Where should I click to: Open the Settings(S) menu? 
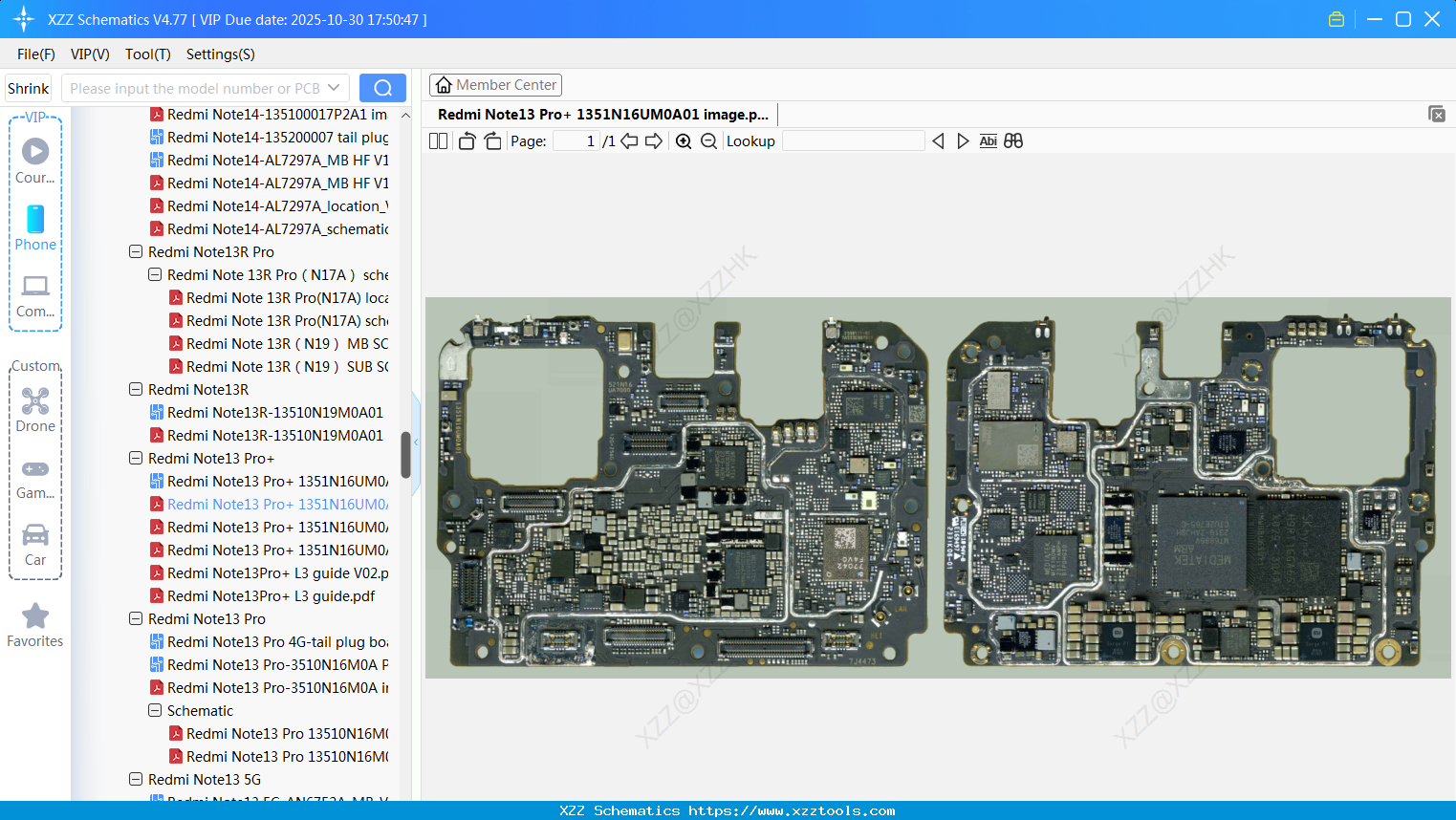(x=220, y=54)
